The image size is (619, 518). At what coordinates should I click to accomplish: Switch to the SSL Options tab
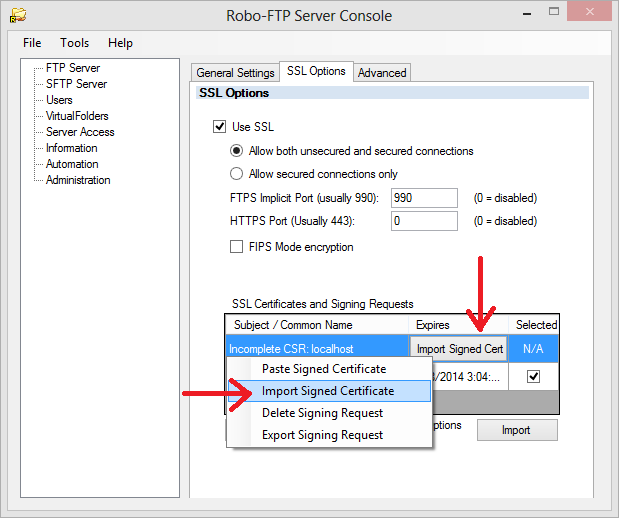point(316,71)
